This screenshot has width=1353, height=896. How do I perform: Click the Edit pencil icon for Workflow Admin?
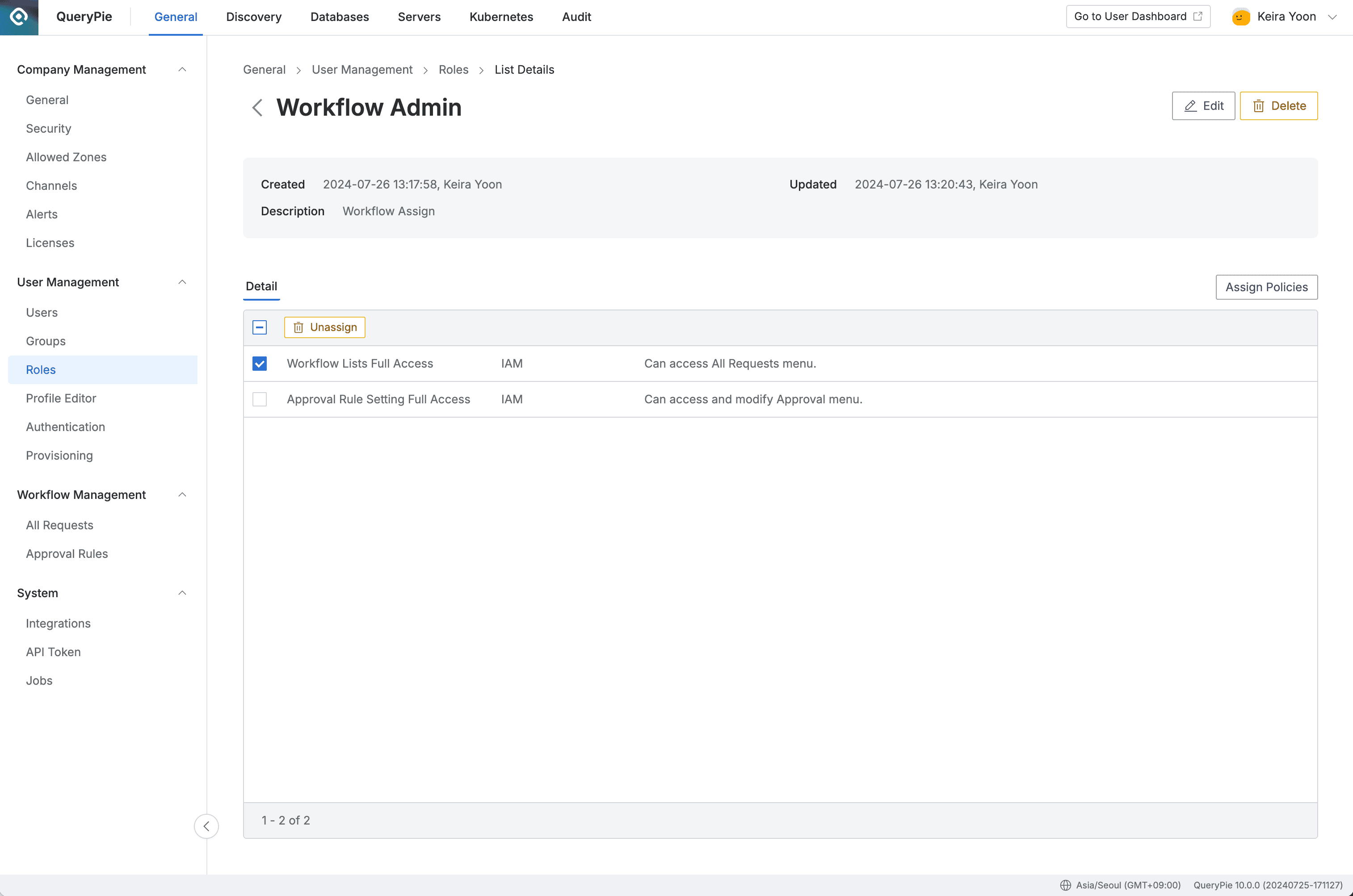pos(1190,106)
